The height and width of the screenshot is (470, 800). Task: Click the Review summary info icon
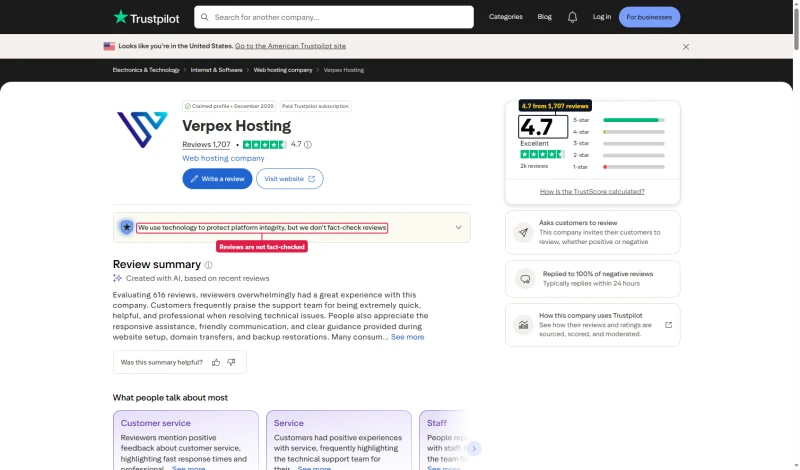pos(208,265)
